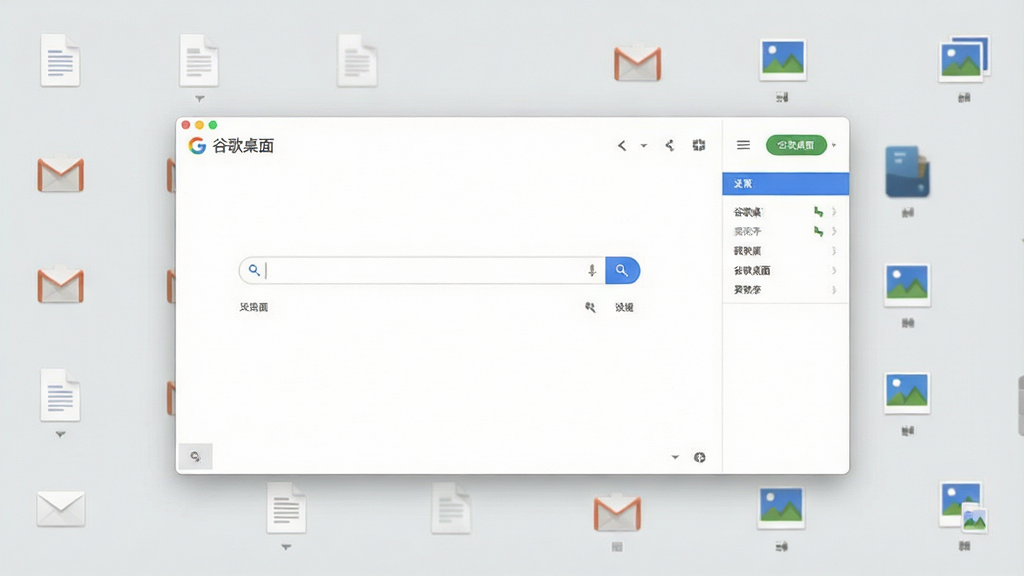1024x576 pixels.
Task: Open the picture icon with a small overlapping thumbnail
Action: [964, 507]
